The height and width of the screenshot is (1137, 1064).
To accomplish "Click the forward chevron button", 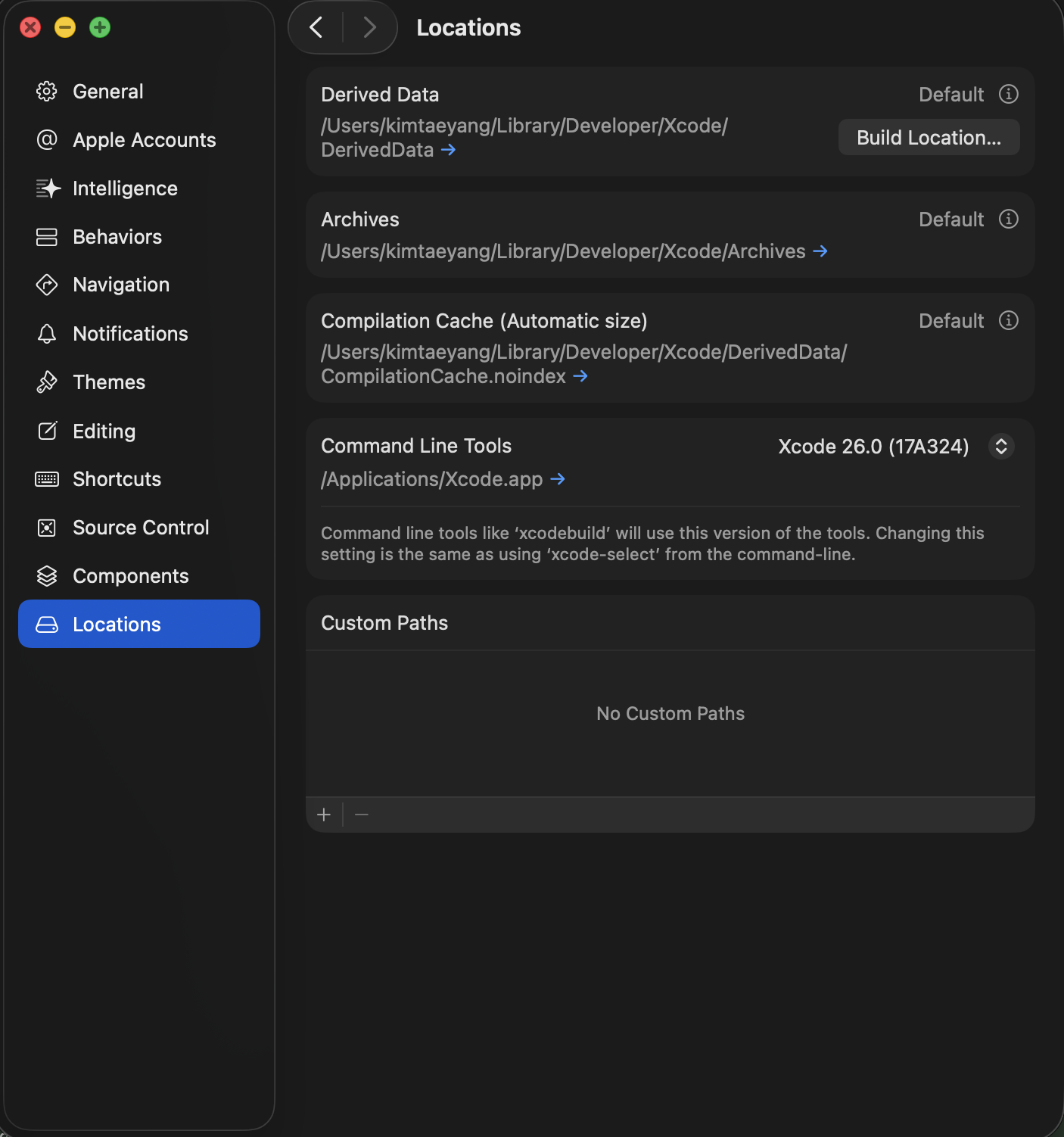I will [369, 27].
